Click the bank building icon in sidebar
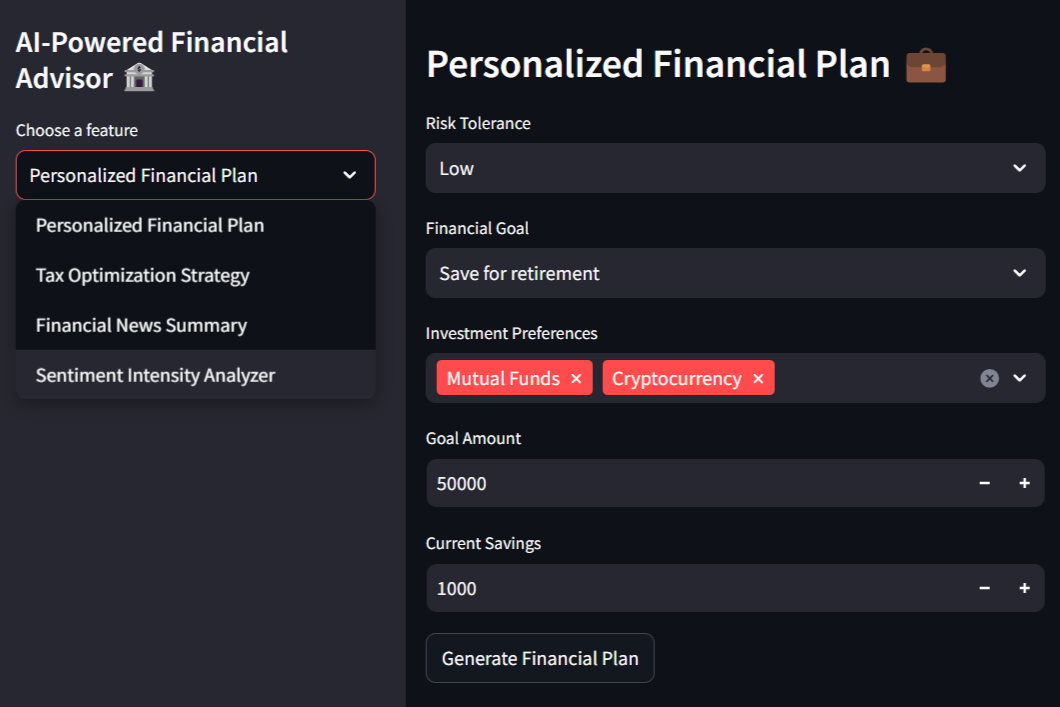 (x=139, y=79)
